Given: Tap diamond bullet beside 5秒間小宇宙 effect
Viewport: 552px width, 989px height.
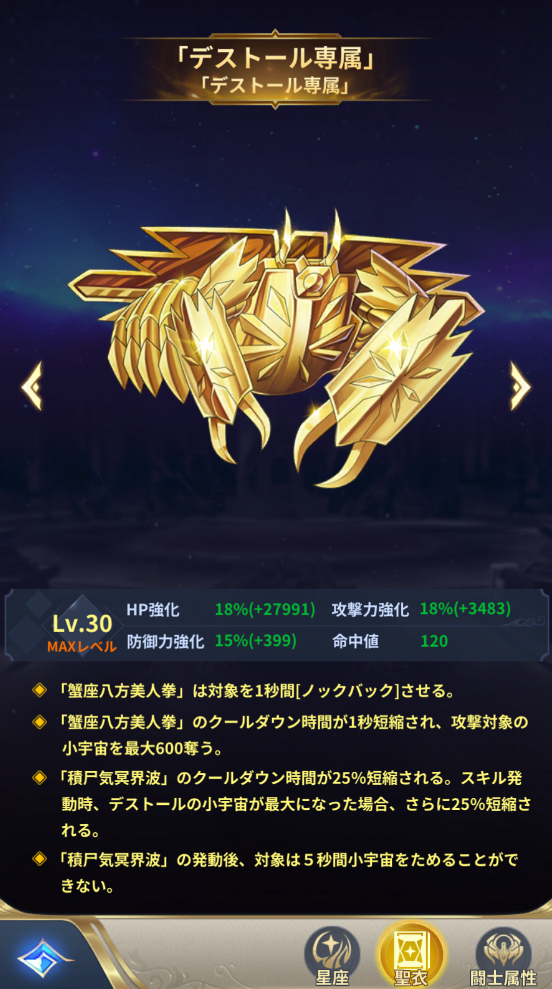Looking at the screenshot, I should coord(39,858).
